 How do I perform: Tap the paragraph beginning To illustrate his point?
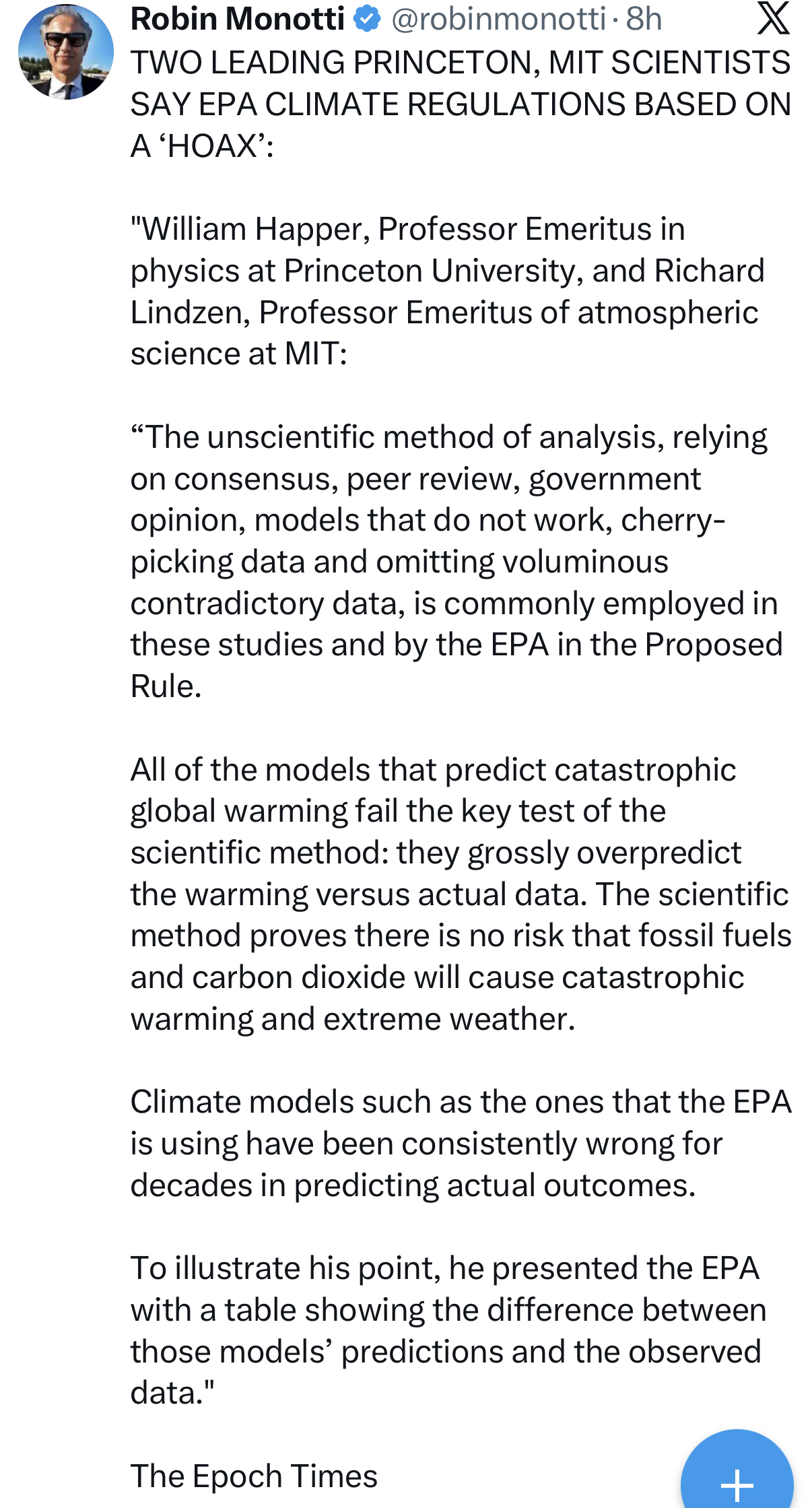(448, 1330)
